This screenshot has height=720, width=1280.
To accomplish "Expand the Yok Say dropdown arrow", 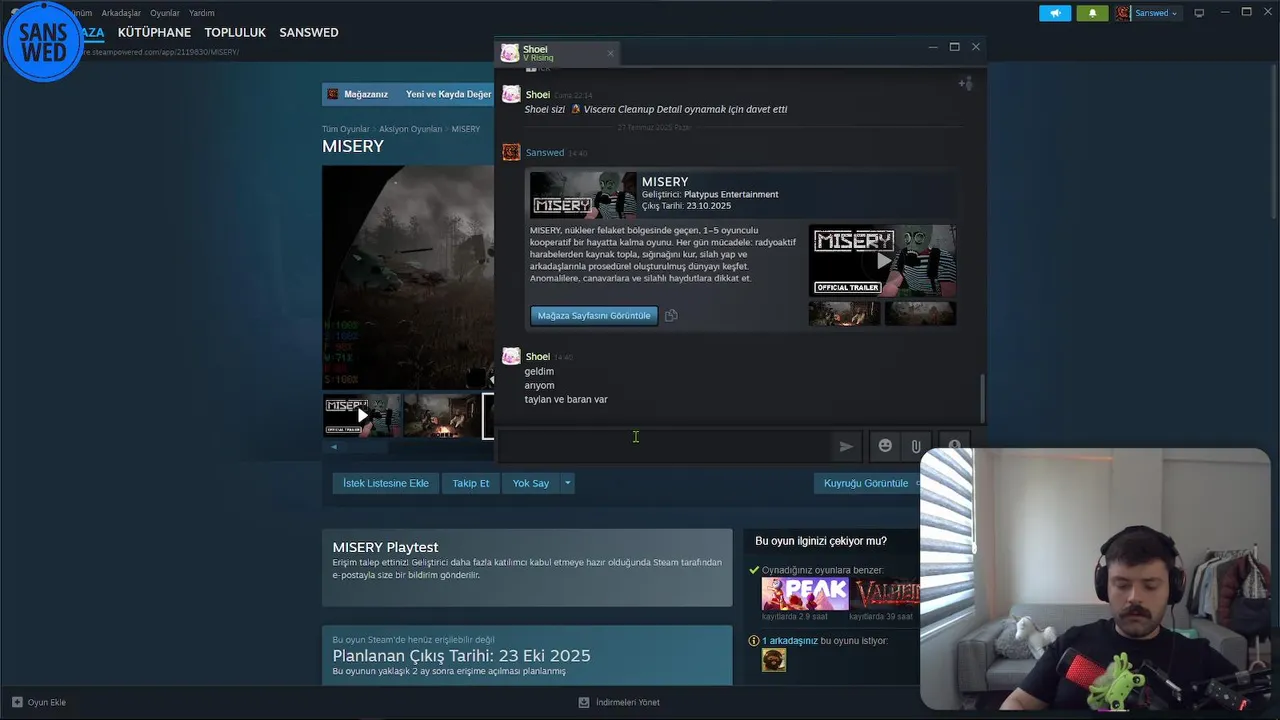I will (567, 483).
